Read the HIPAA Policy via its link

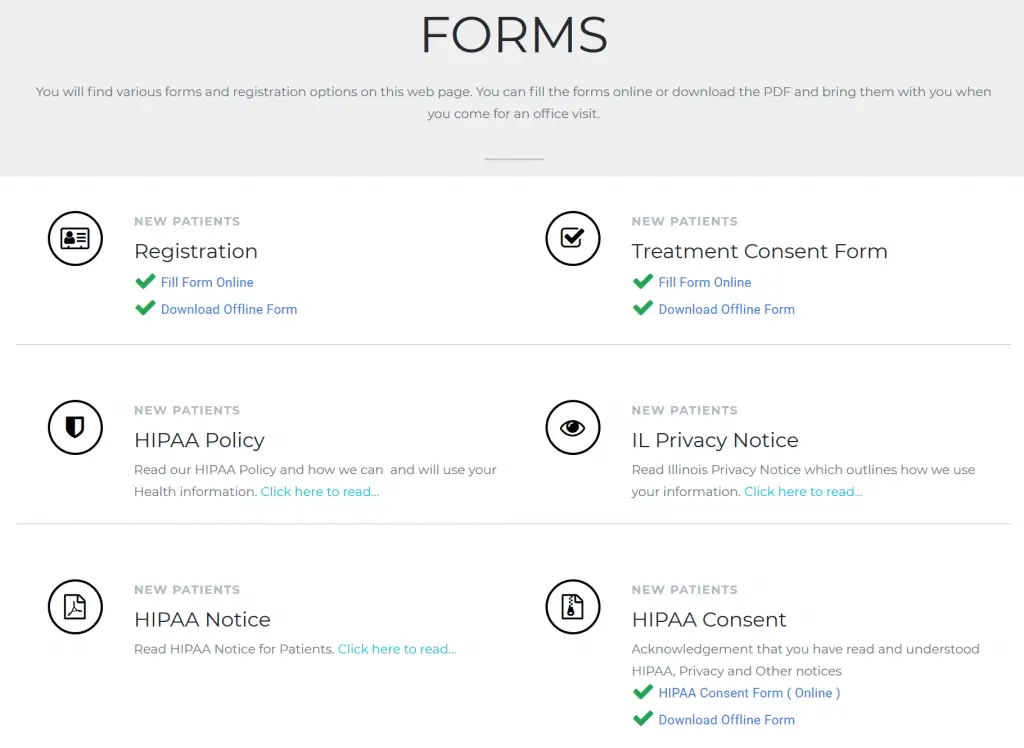pyautogui.click(x=320, y=491)
